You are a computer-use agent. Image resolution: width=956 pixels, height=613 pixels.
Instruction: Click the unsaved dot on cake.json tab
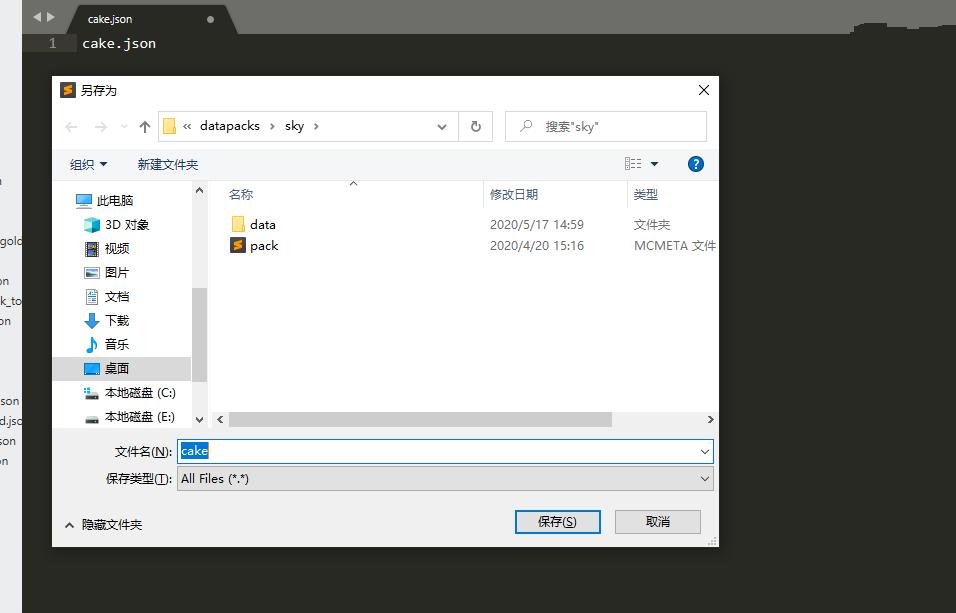click(x=210, y=20)
